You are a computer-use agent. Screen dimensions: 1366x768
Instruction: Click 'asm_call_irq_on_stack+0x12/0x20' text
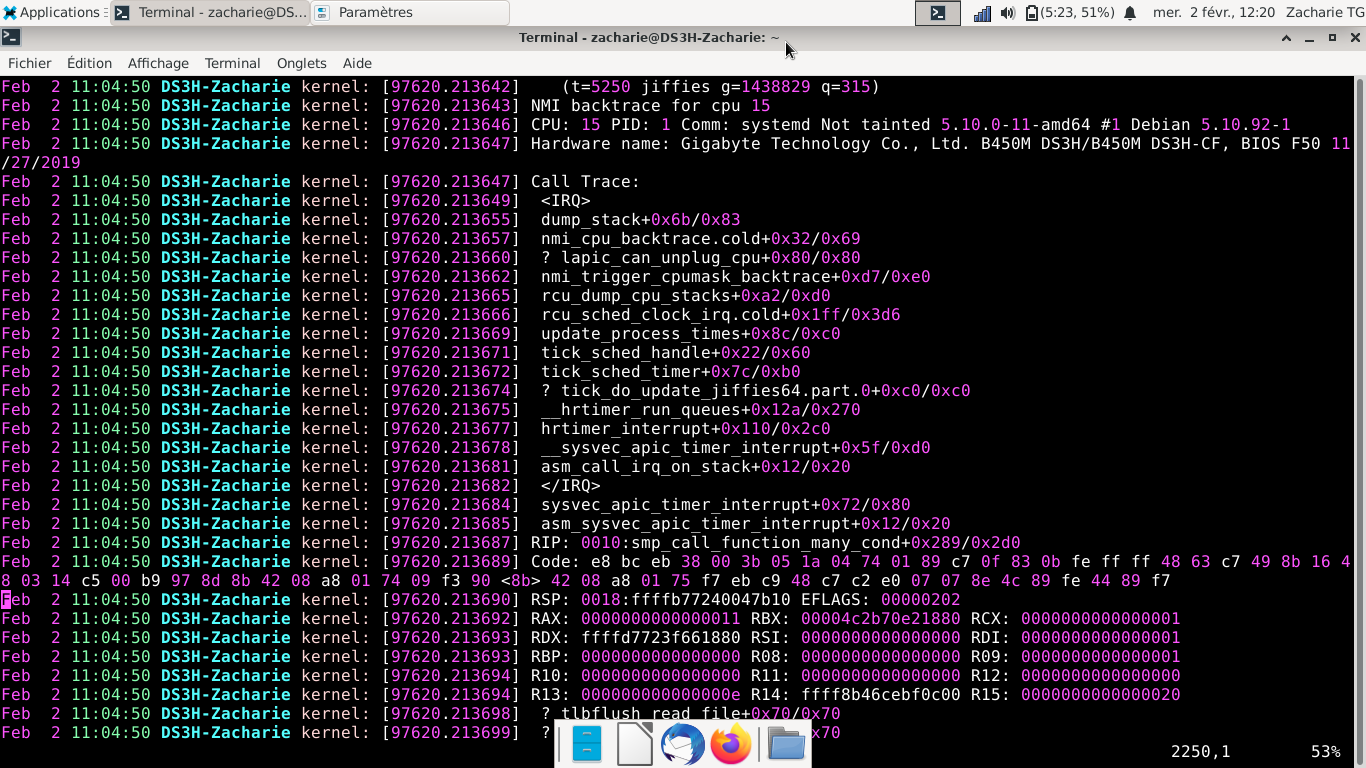[x=696, y=467]
